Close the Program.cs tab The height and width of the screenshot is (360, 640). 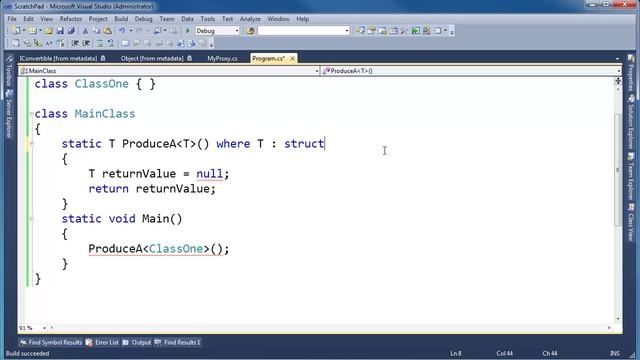[292, 58]
